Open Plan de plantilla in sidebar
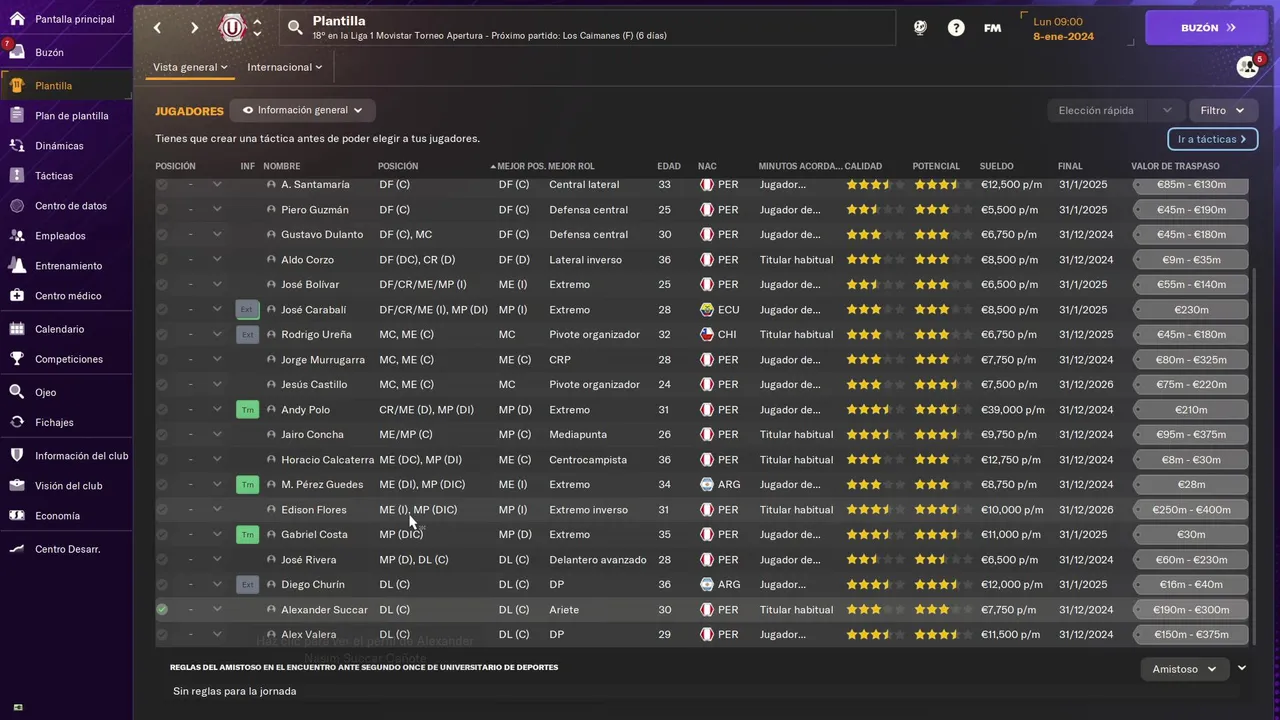This screenshot has width=1280, height=720. click(66, 116)
